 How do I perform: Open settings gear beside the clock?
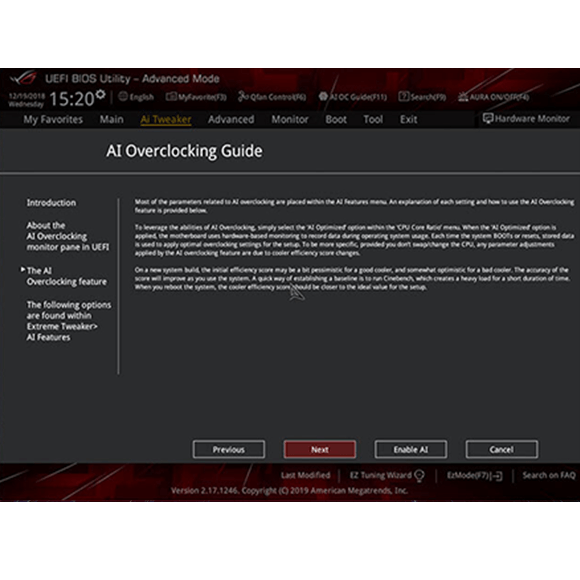coord(101,95)
